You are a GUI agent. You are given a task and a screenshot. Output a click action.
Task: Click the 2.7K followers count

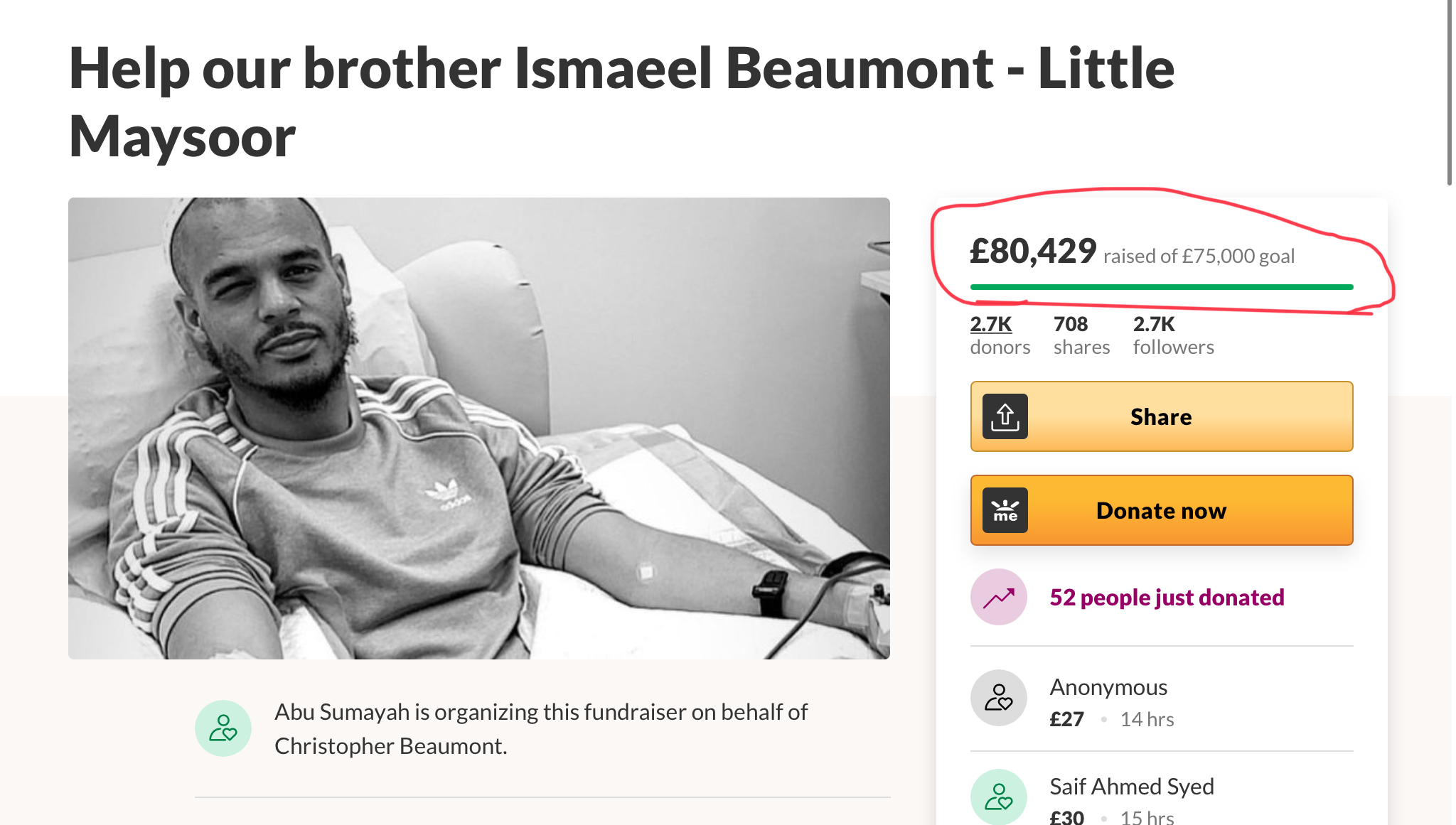click(x=1173, y=335)
